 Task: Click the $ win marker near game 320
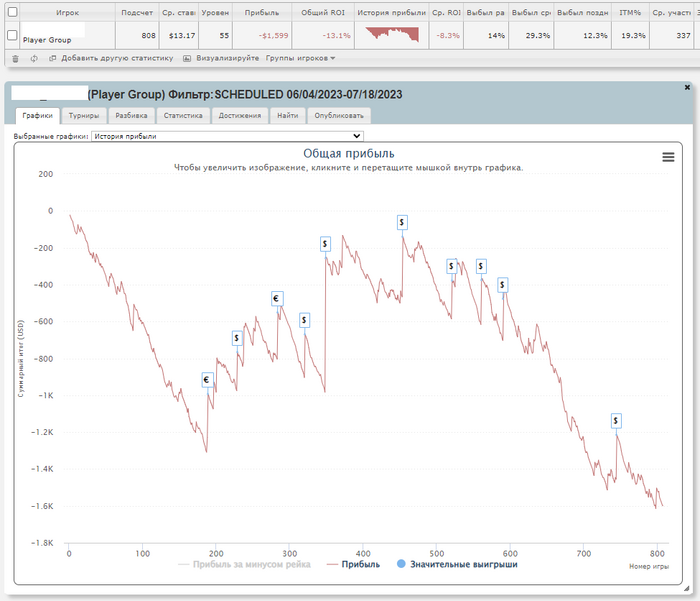[x=304, y=320]
